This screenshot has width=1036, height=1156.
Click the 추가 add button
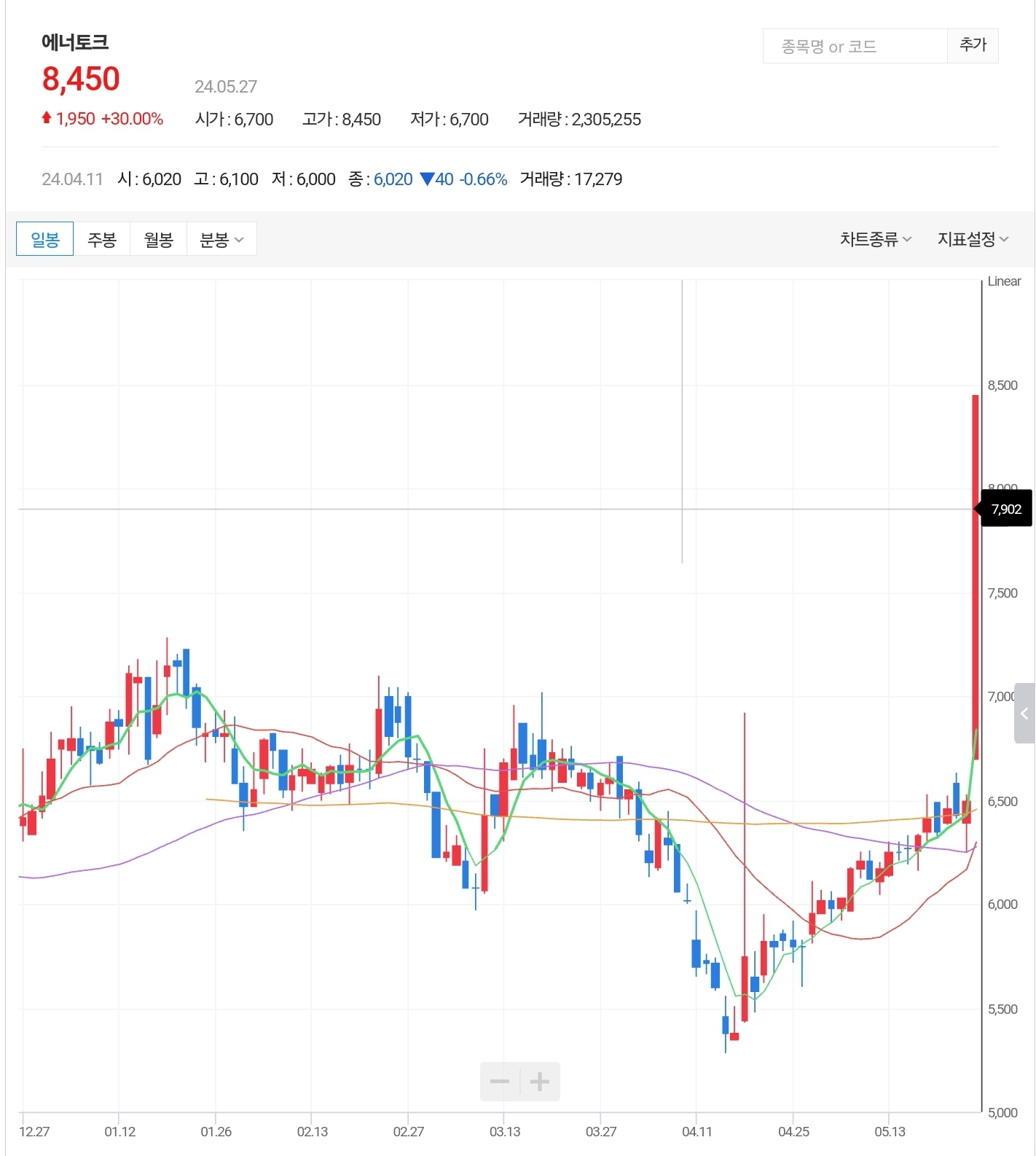pyautogui.click(x=973, y=46)
